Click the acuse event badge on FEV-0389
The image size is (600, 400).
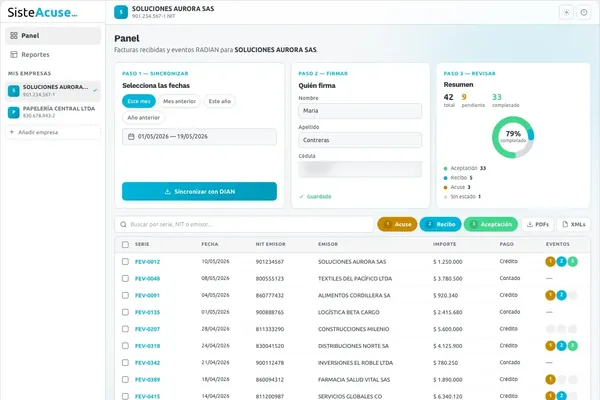coord(550,379)
